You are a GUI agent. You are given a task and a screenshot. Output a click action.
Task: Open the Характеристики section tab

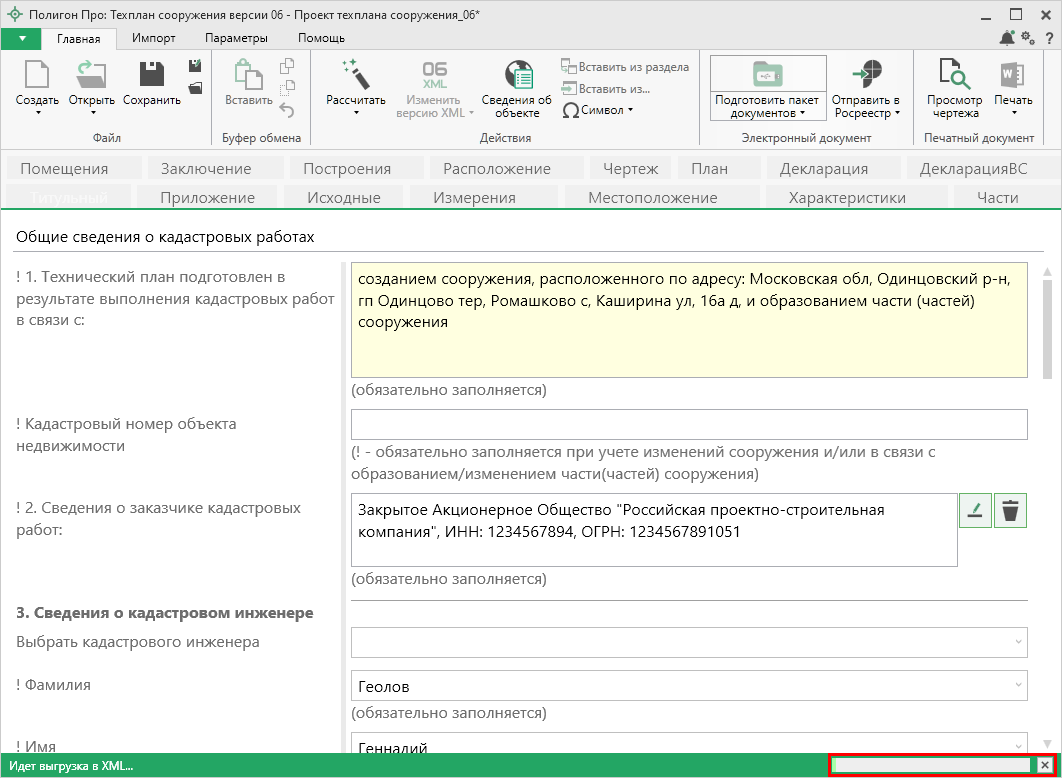click(x=847, y=198)
